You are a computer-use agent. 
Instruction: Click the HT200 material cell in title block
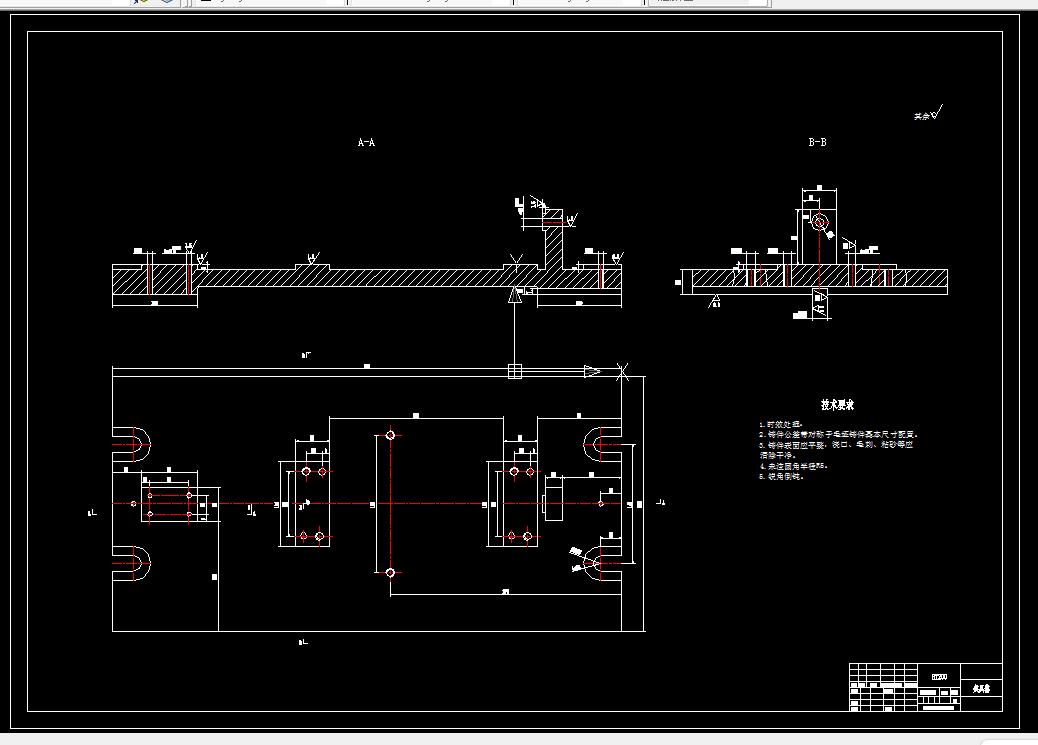tap(939, 677)
